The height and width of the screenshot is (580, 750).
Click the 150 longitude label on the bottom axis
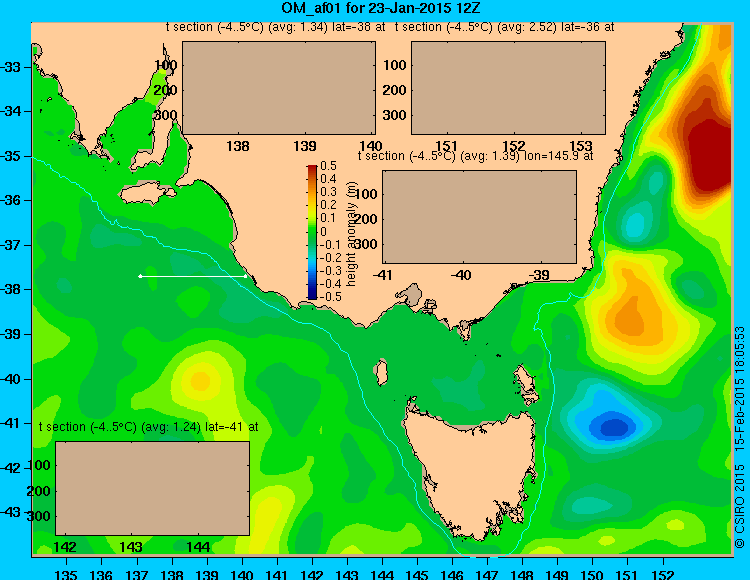[592, 574]
